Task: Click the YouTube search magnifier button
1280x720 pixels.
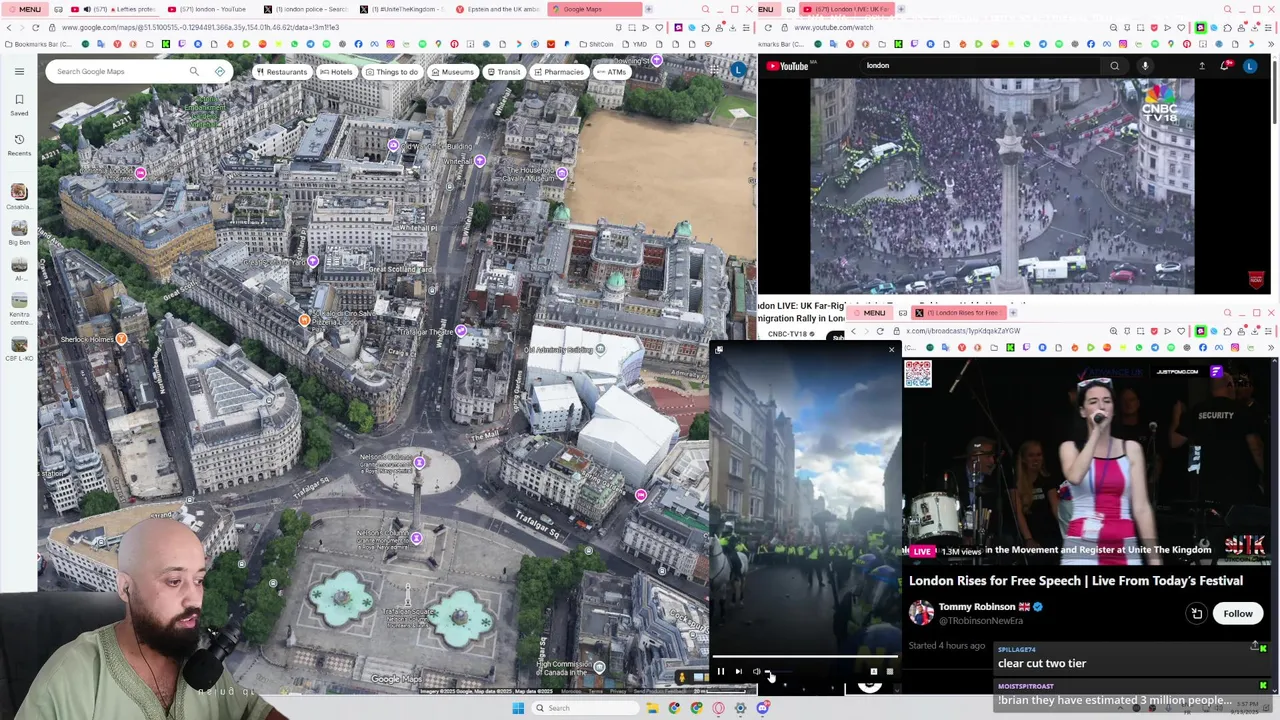Action: click(x=1115, y=66)
